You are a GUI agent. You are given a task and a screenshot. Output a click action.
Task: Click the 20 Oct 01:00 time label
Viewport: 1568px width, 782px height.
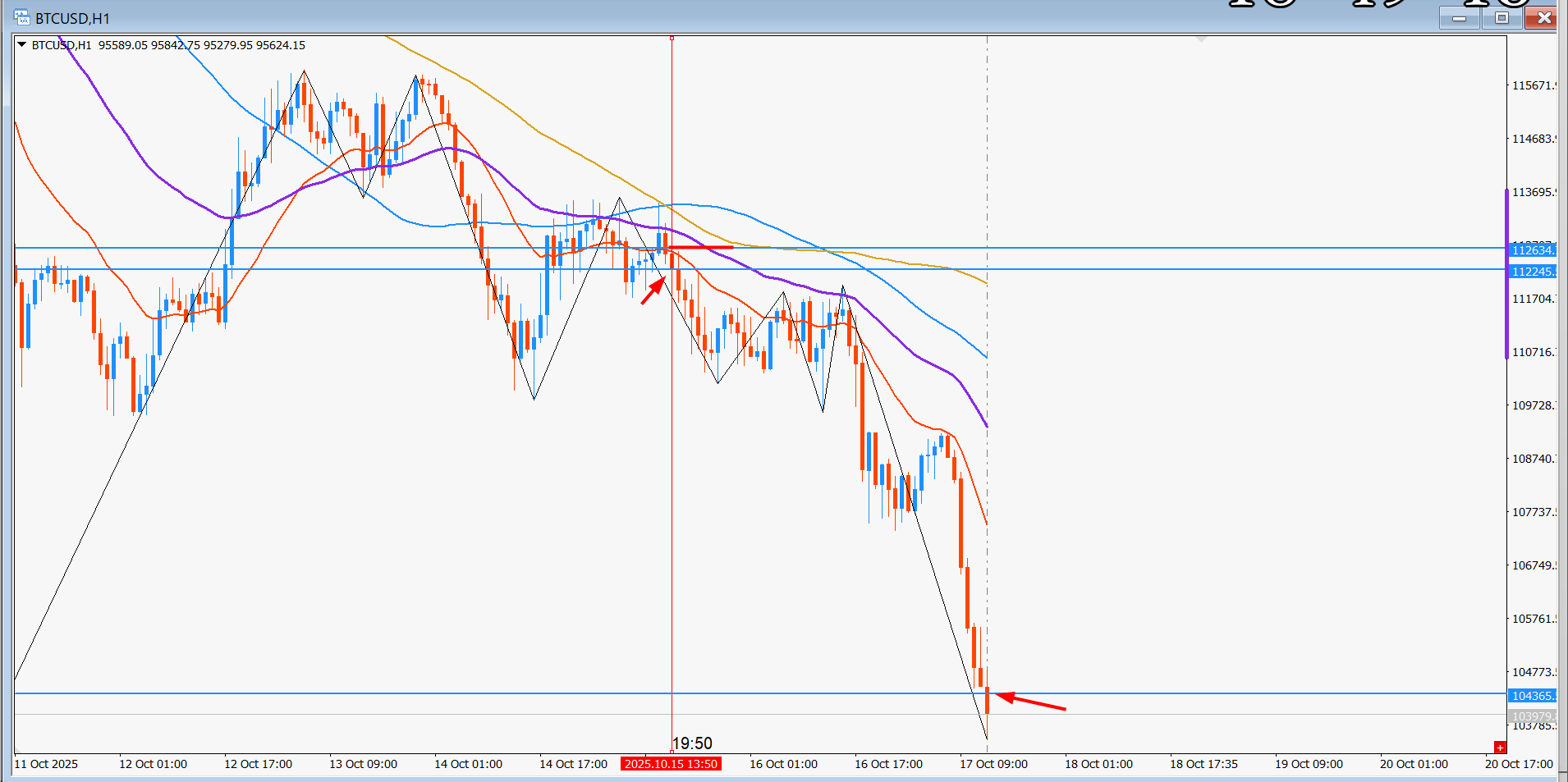[1414, 764]
